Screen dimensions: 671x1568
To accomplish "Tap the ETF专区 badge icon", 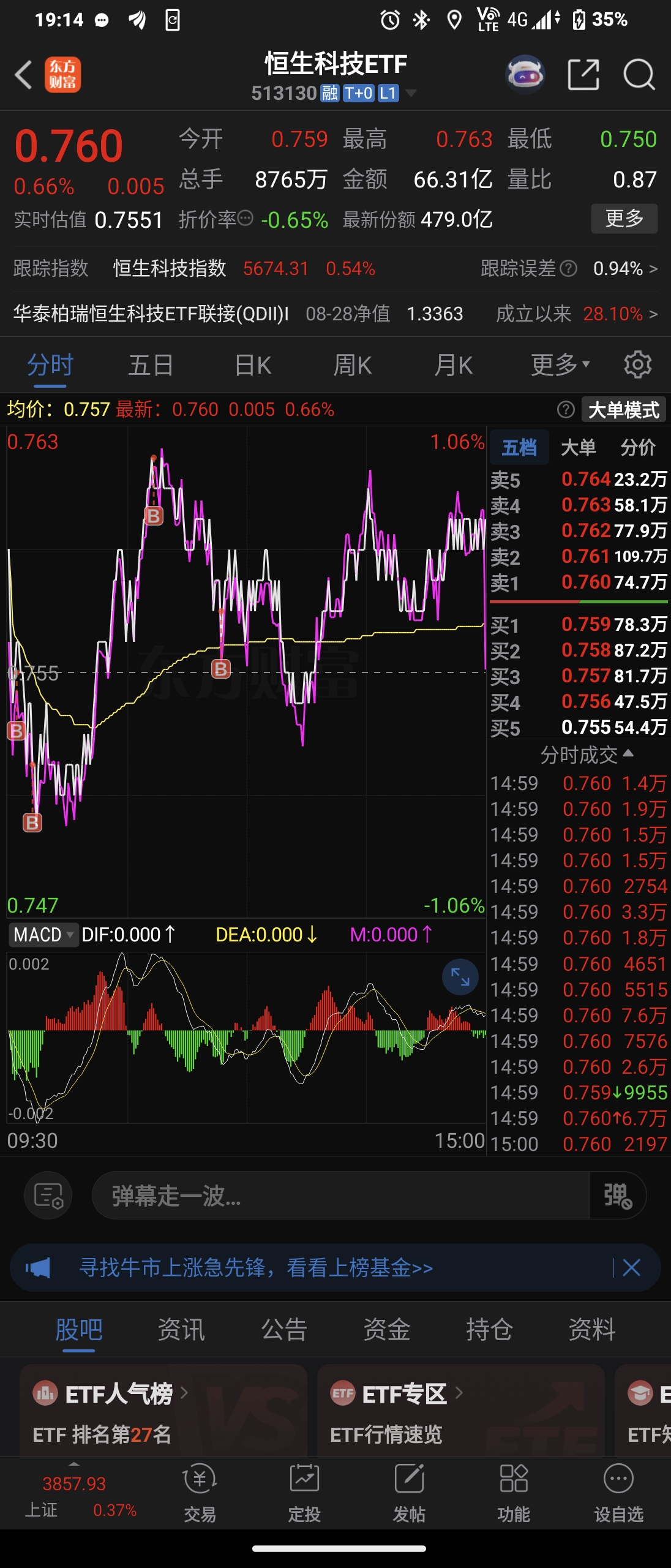I will (x=343, y=1393).
